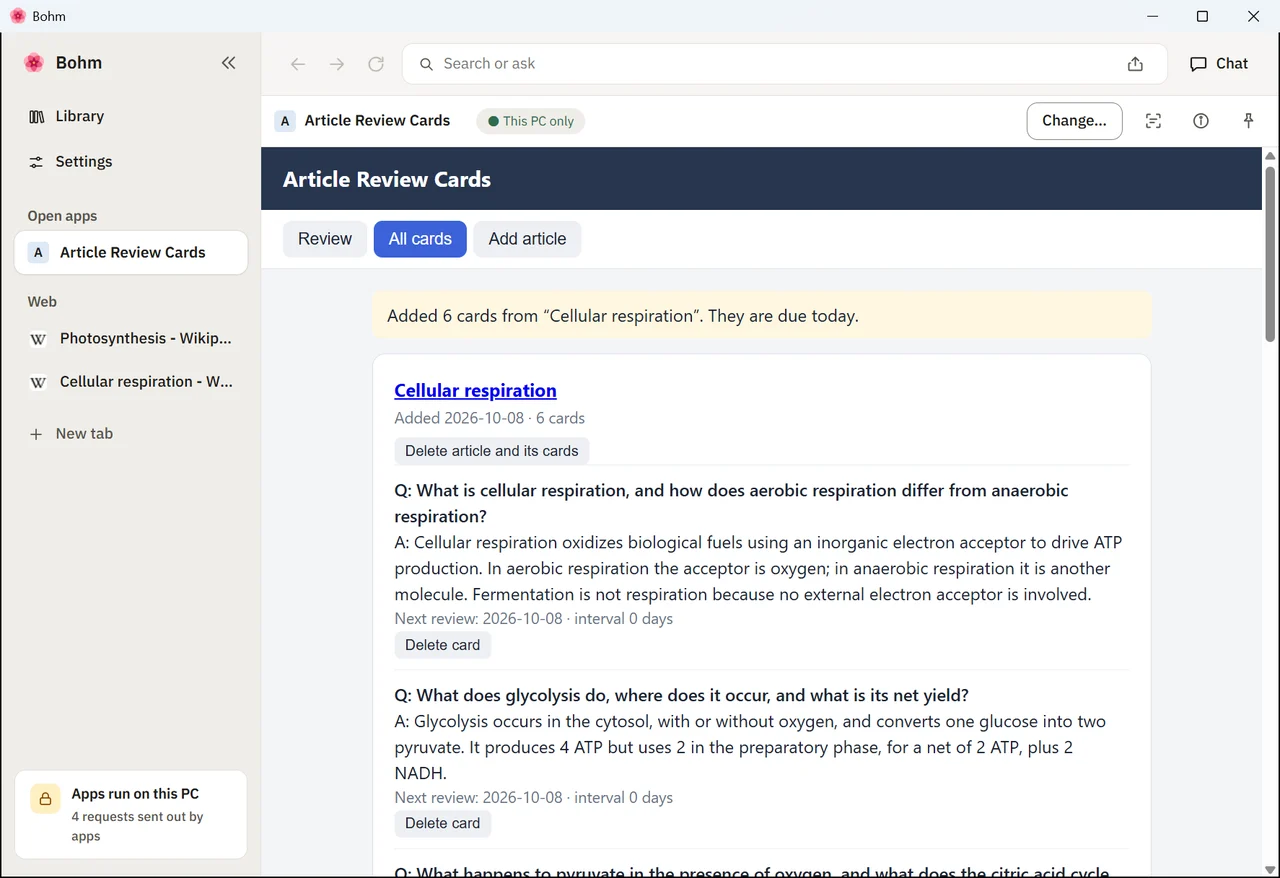1280x878 pixels.
Task: Click the Library books icon
Action: (37, 117)
